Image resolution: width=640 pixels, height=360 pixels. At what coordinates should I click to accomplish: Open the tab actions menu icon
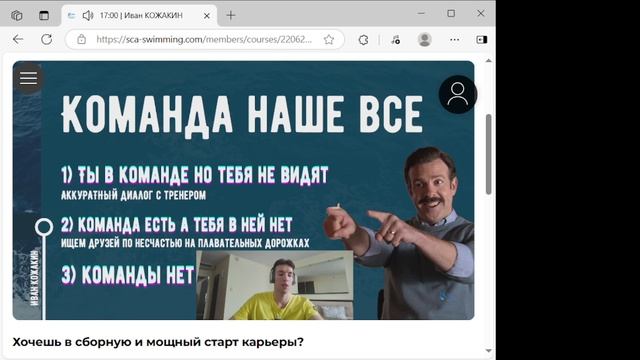tap(44, 16)
